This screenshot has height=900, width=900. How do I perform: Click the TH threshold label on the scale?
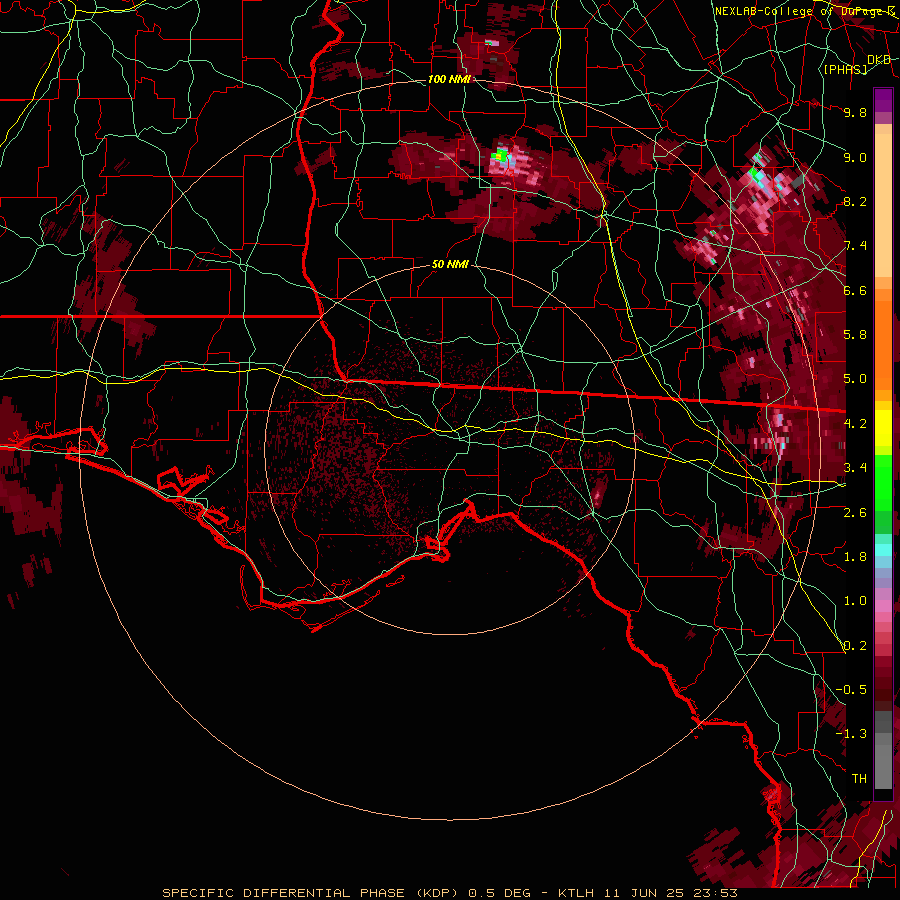pos(859,779)
